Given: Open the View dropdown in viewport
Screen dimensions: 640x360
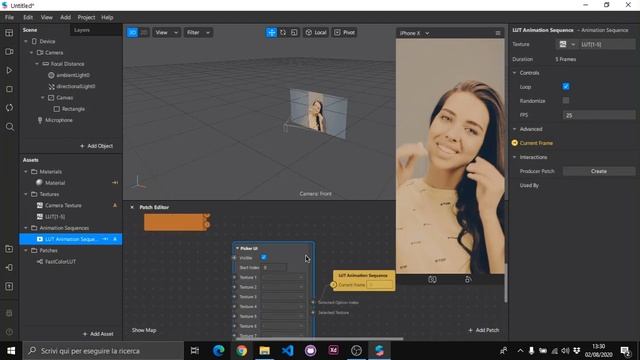Looking at the screenshot, I should (167, 33).
